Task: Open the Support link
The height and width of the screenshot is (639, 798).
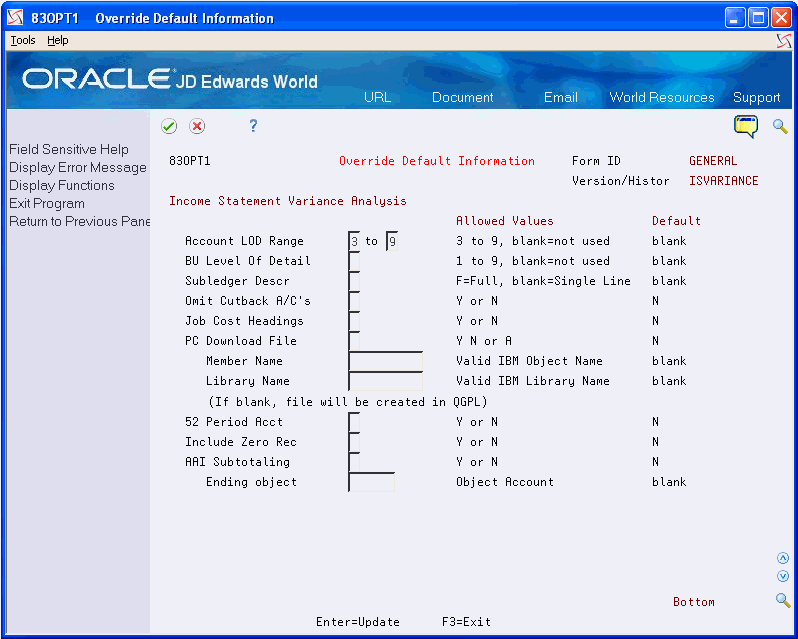Action: [x=756, y=97]
